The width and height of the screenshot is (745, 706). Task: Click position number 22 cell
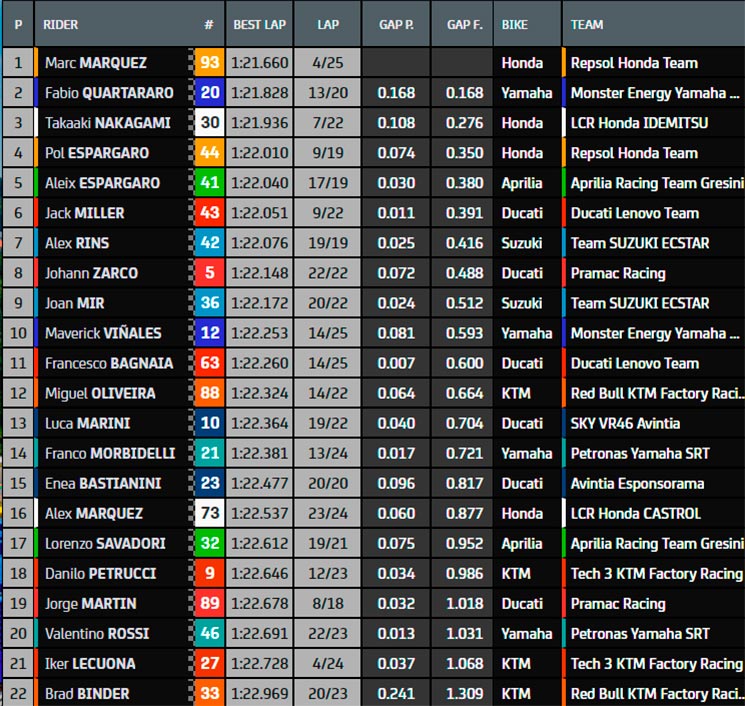(x=18, y=694)
